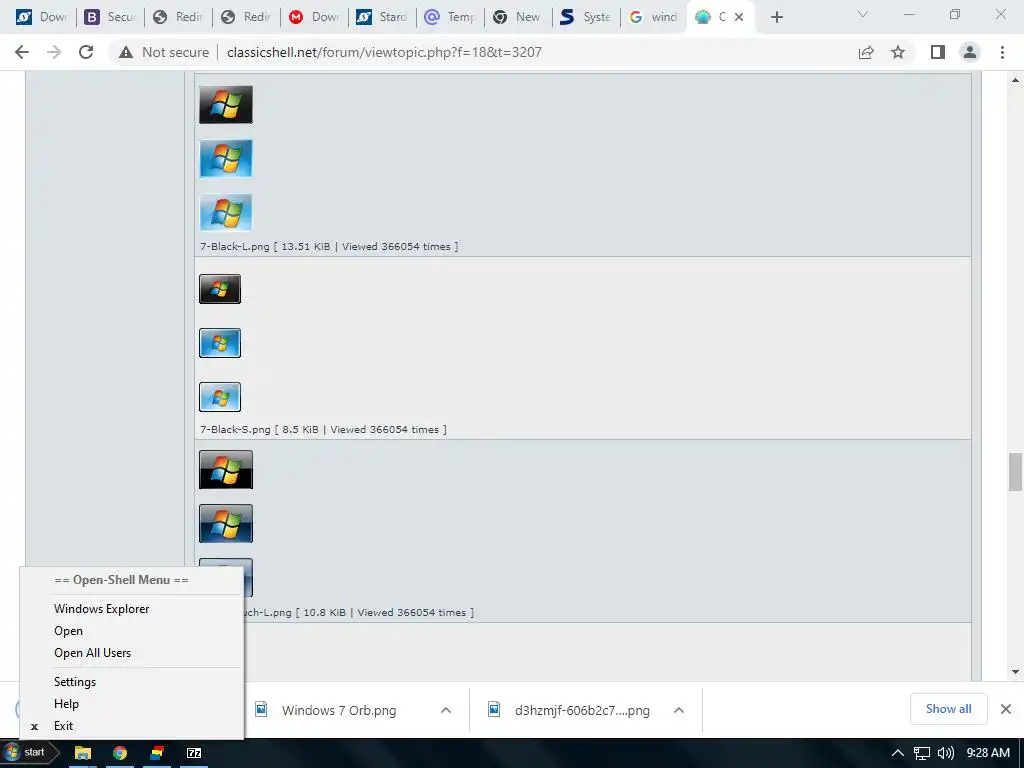Switch to the Secur tab

(x=110, y=17)
